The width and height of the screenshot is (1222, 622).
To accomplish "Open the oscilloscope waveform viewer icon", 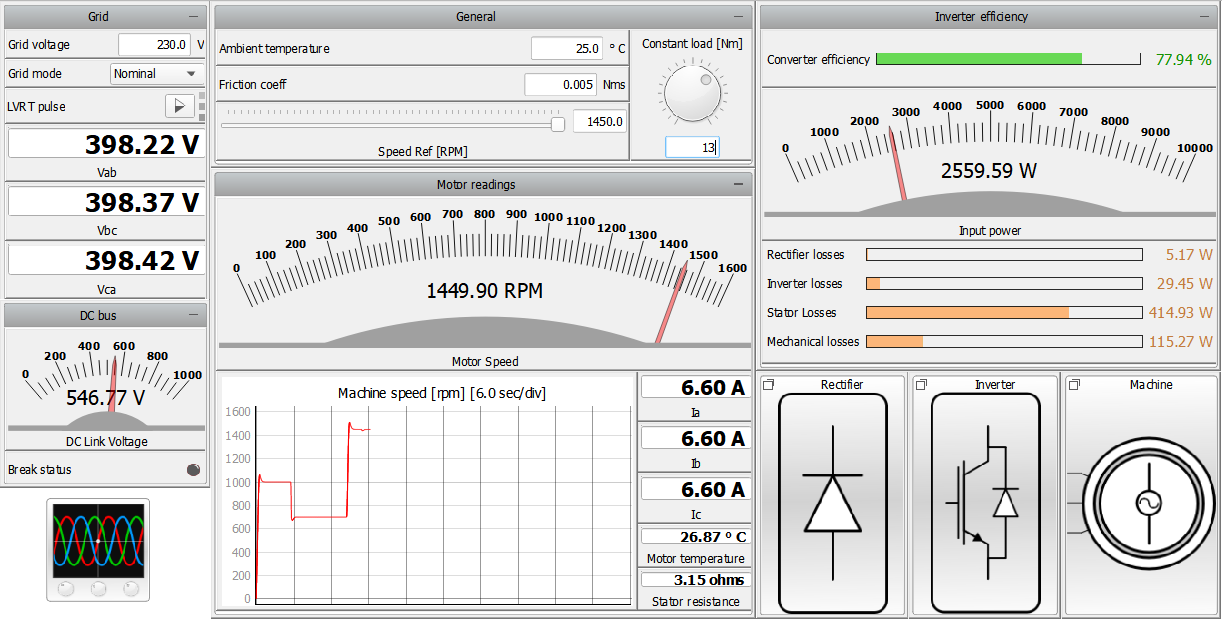I will 98,550.
